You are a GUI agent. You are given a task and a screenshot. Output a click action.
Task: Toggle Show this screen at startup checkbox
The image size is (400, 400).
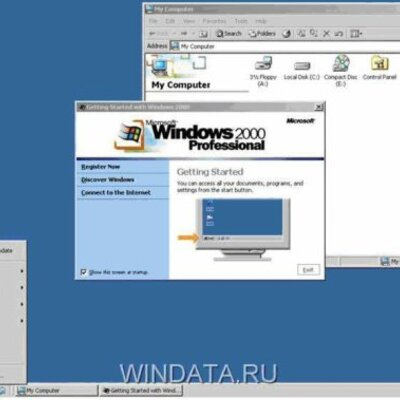[83, 272]
